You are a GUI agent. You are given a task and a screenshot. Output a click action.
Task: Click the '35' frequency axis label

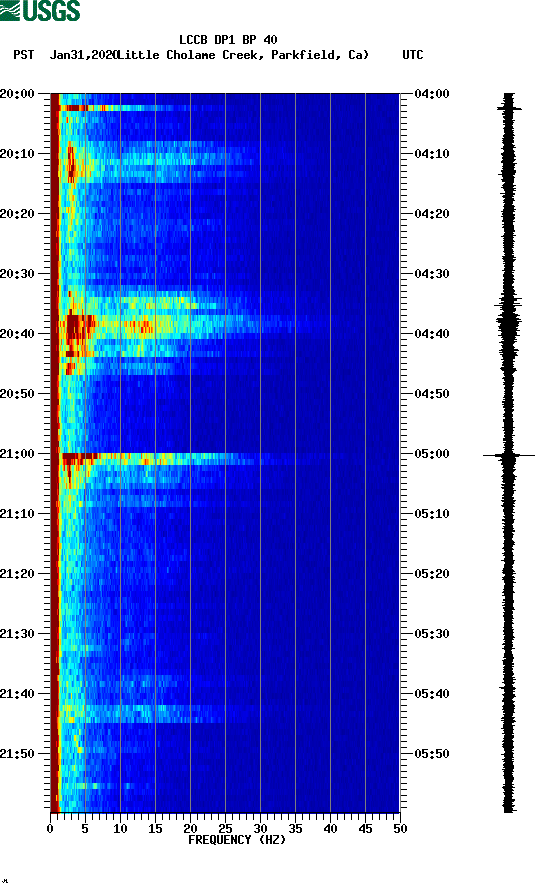coord(295,829)
